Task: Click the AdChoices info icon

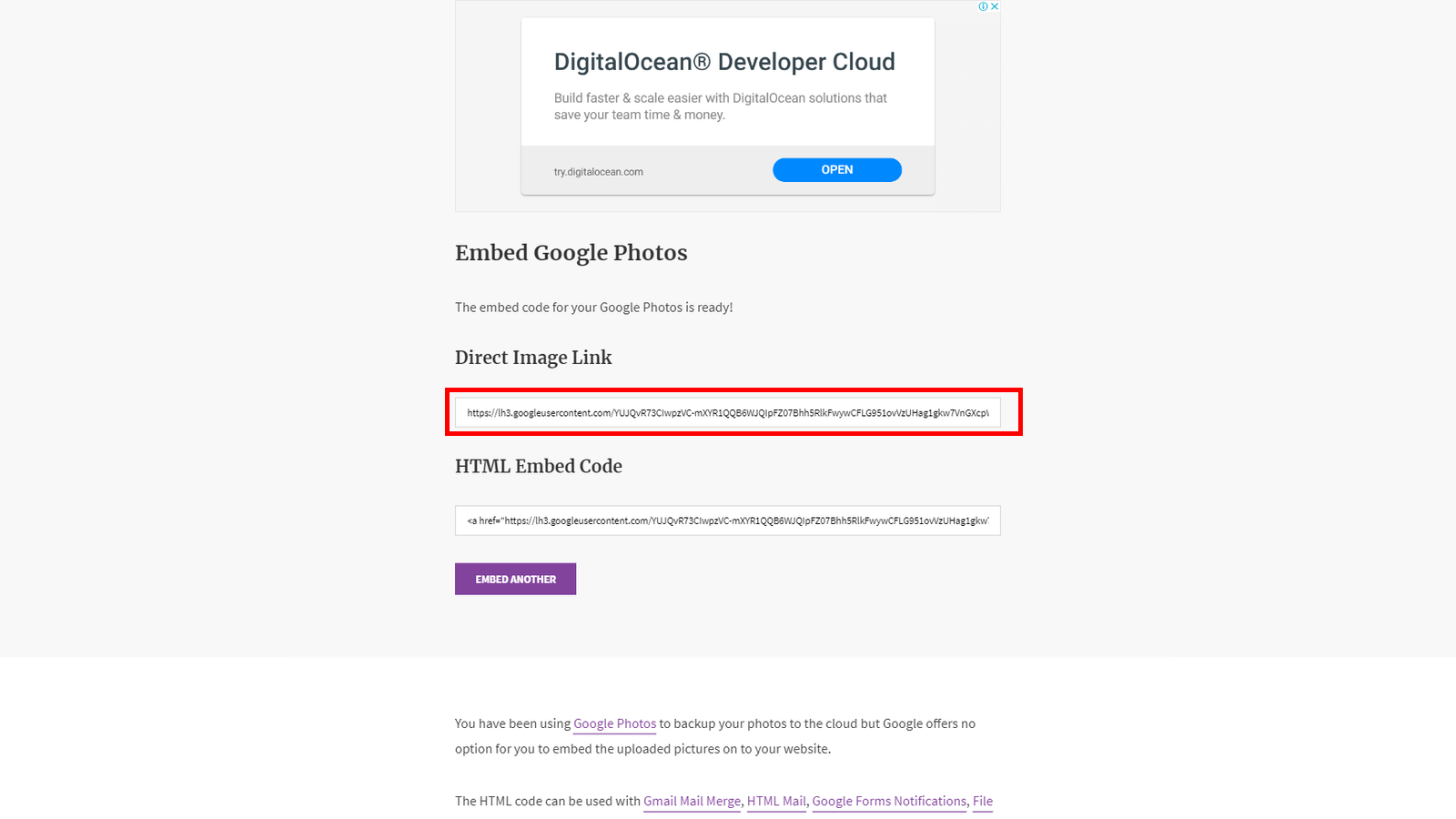Action: [982, 6]
